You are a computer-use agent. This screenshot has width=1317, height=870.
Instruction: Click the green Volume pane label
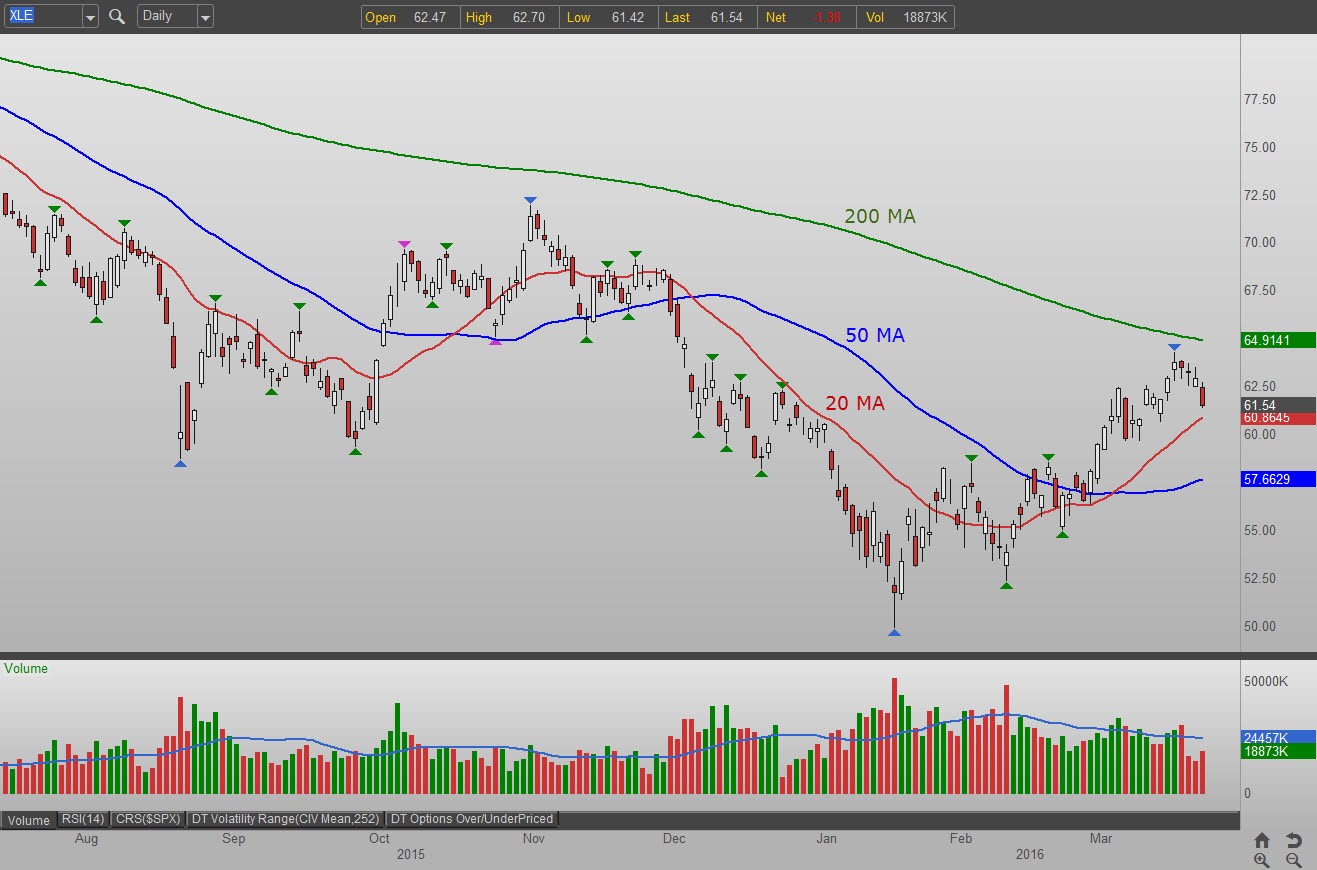pos(26,668)
